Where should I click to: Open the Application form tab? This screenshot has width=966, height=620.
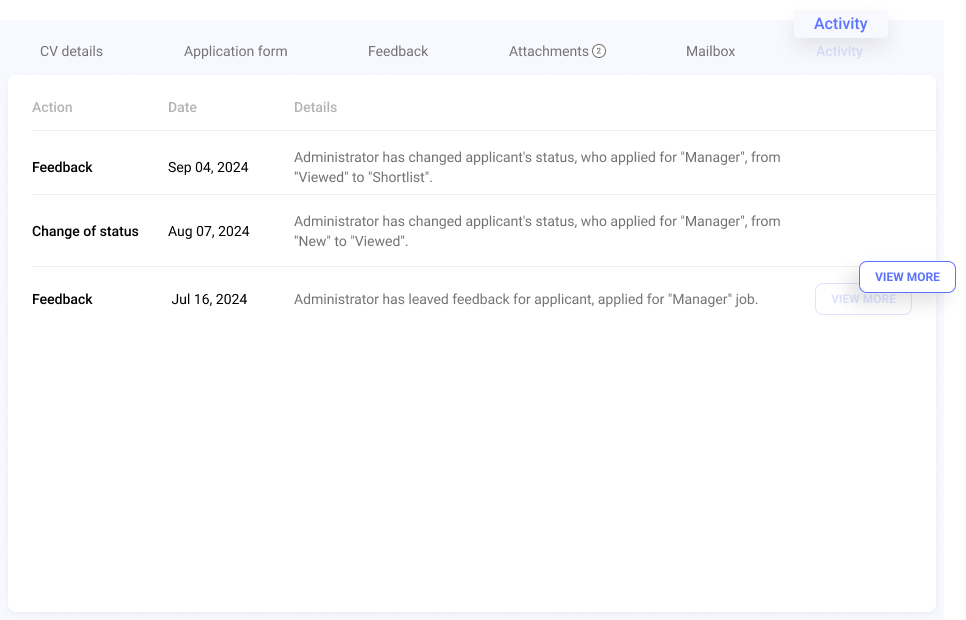point(235,51)
